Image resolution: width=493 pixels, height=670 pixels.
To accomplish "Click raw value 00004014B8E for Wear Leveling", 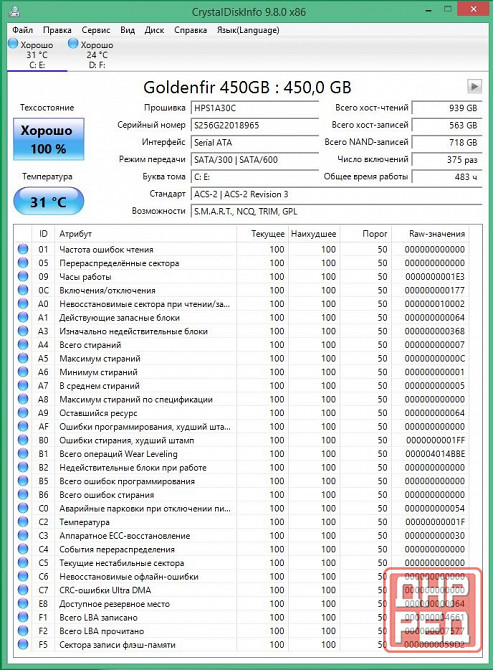I will point(434,454).
